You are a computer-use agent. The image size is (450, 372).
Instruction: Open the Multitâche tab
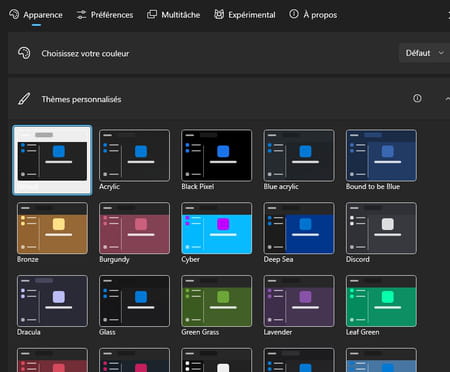[x=173, y=15]
